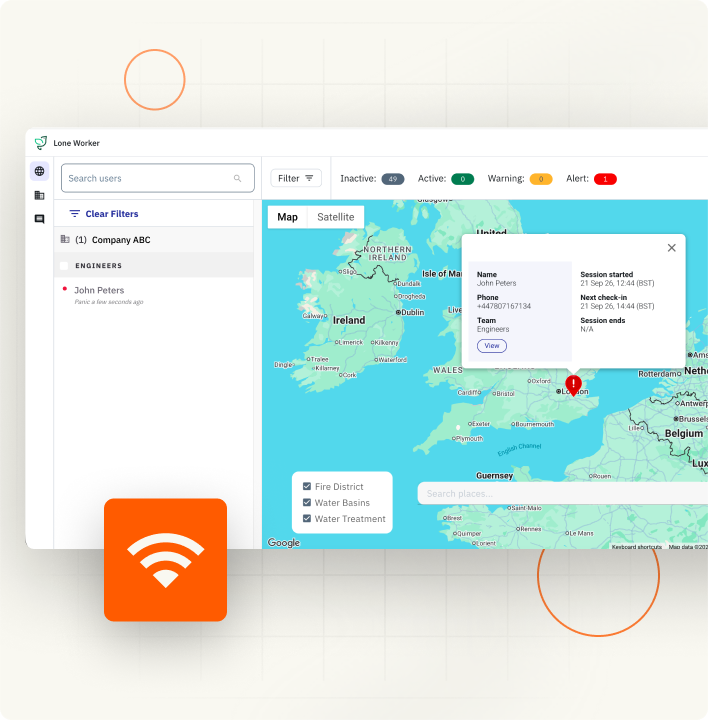This screenshot has height=720, width=708.
Task: Click the Alert count badge 1
Action: pos(605,179)
